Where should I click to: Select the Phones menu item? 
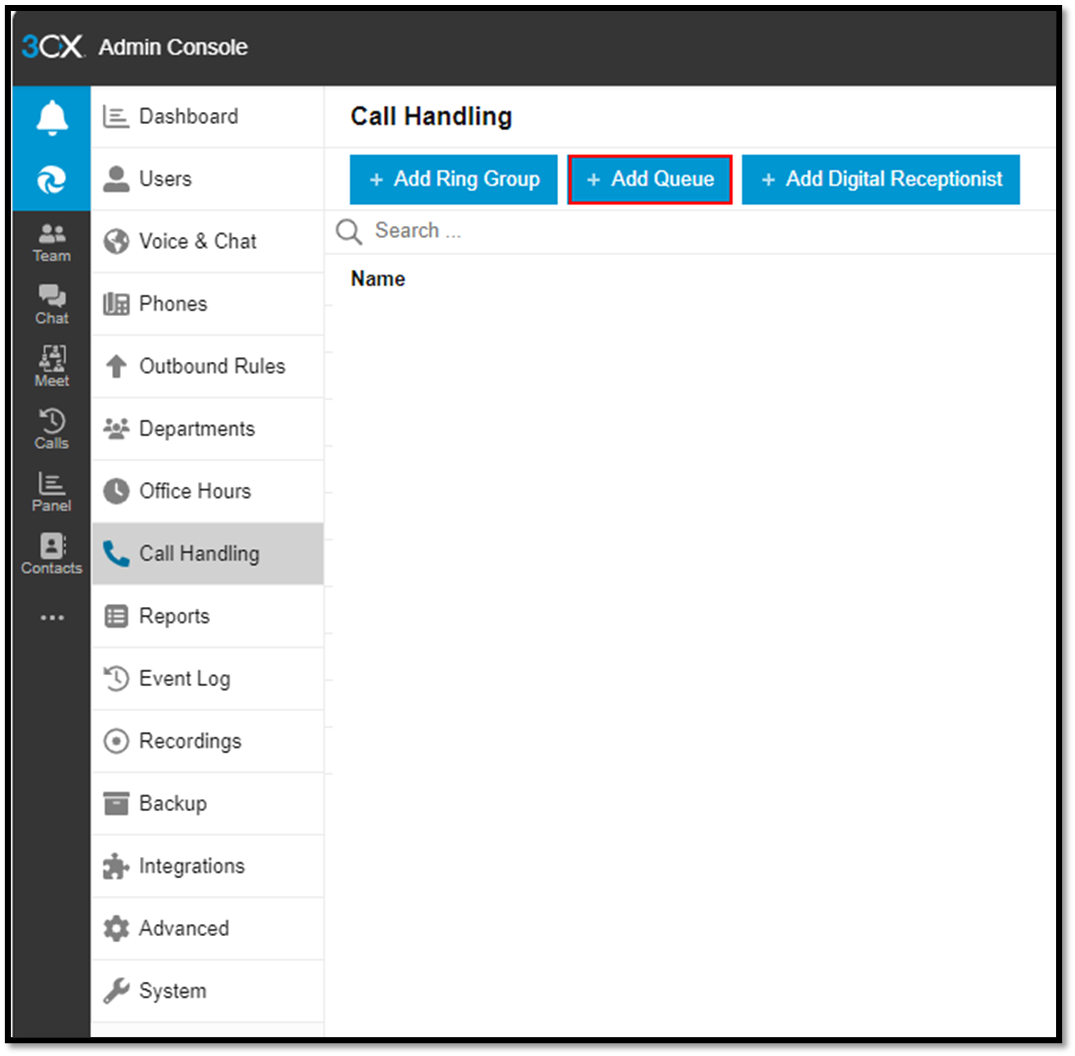pyautogui.click(x=175, y=303)
